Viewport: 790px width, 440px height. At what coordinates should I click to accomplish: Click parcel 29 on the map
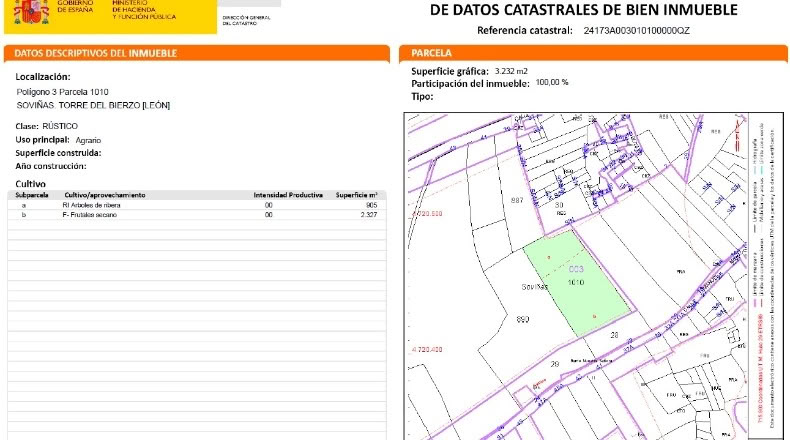coord(555,364)
